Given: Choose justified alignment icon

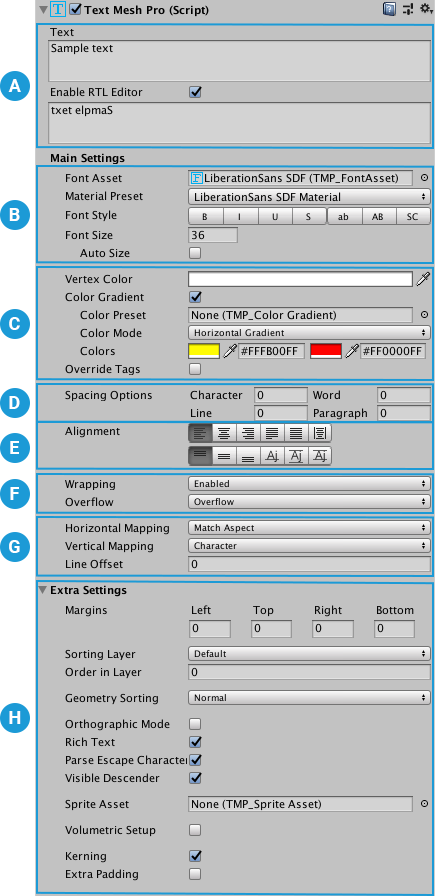Looking at the screenshot, I should point(272,433).
